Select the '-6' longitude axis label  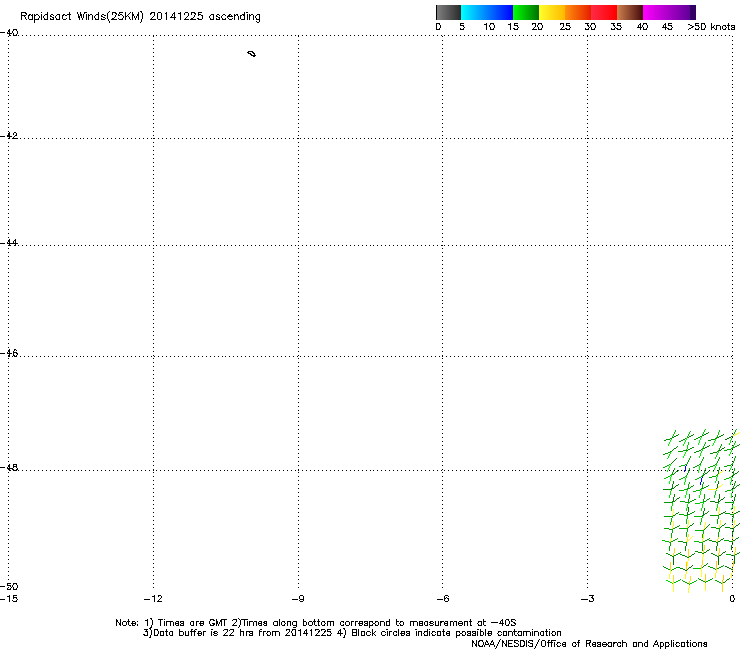pos(443,599)
